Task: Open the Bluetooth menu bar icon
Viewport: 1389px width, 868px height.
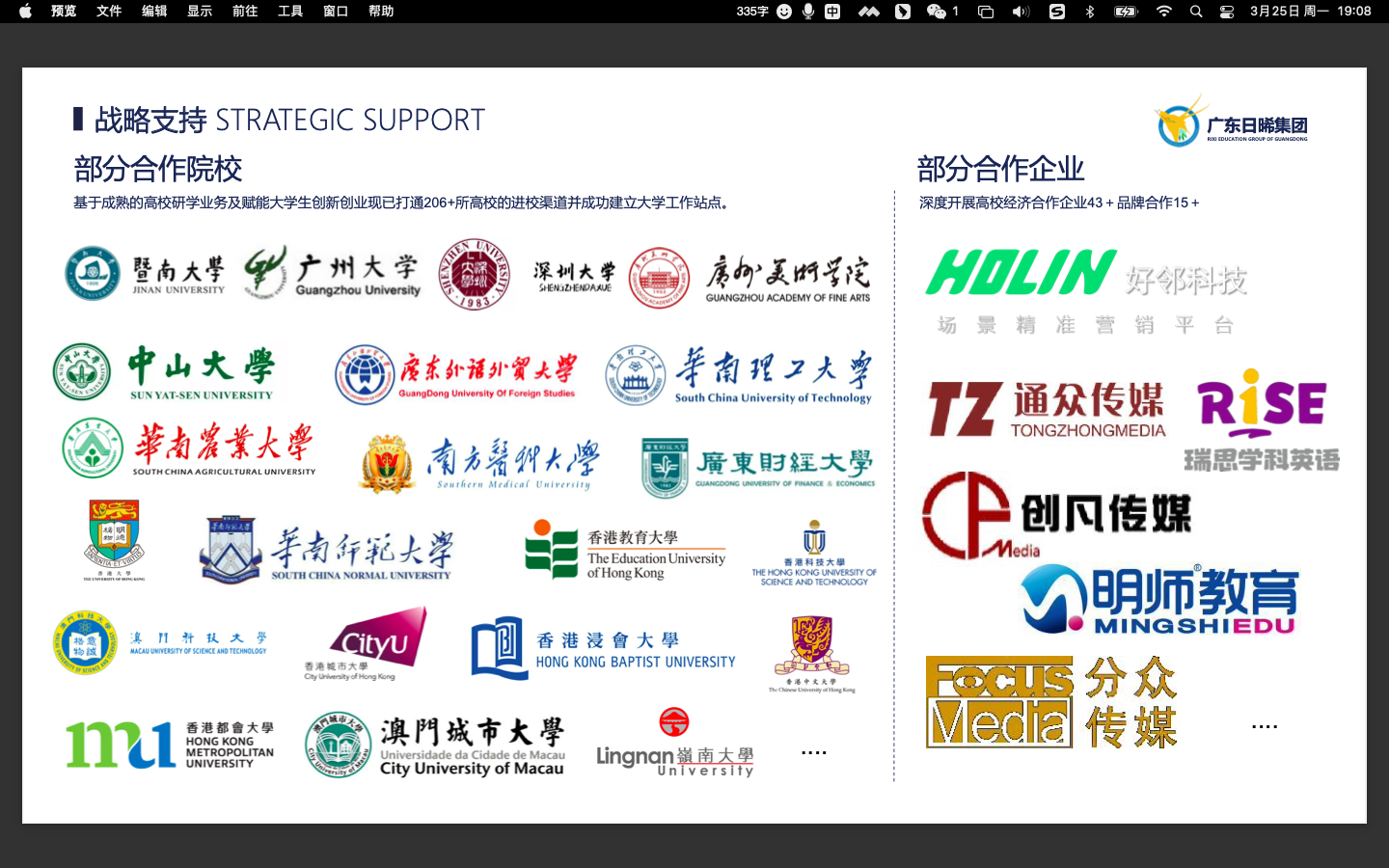Action: tap(1090, 12)
